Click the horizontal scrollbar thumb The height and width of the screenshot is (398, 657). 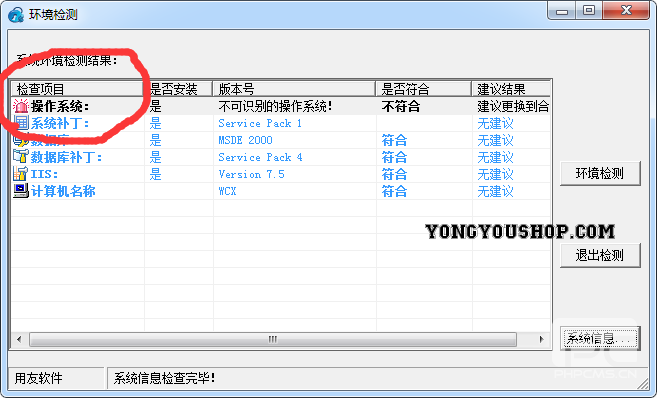pos(273,339)
